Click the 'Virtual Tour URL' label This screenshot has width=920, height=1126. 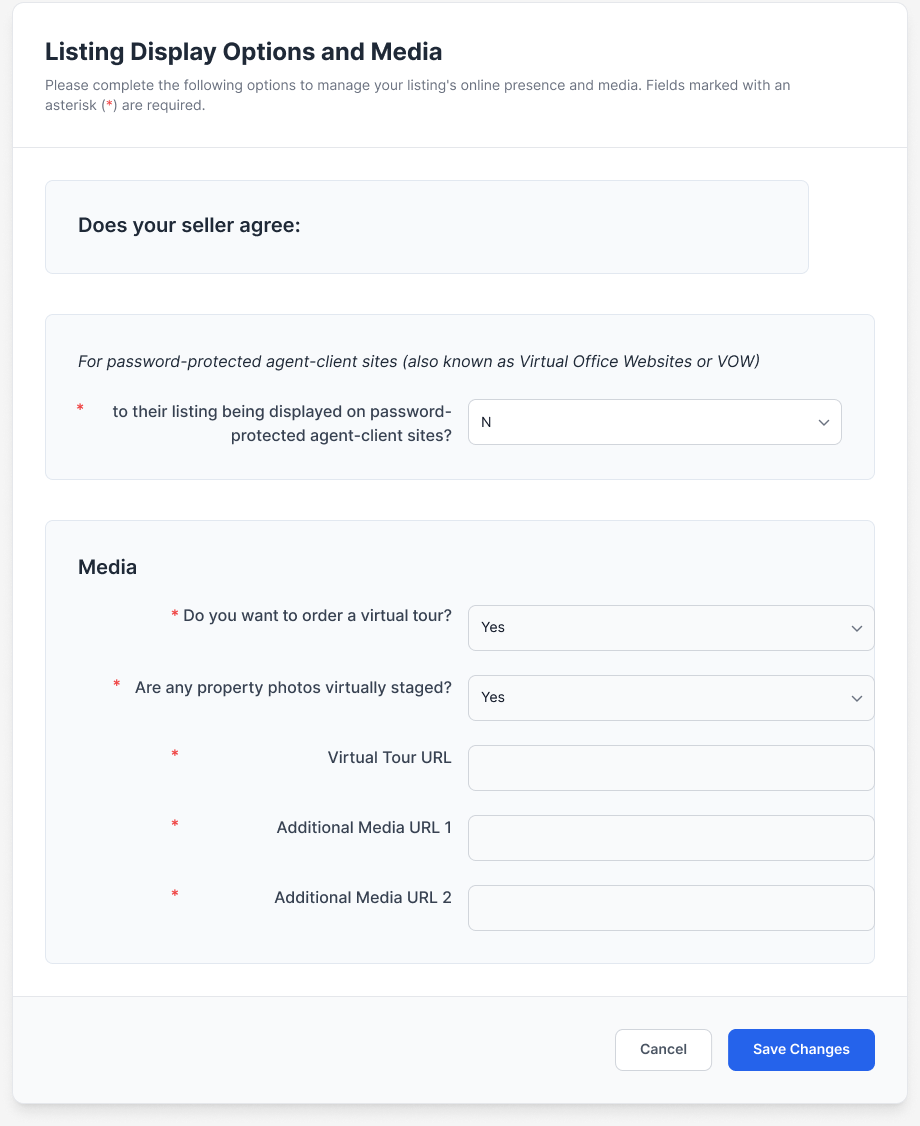pyautogui.click(x=389, y=758)
